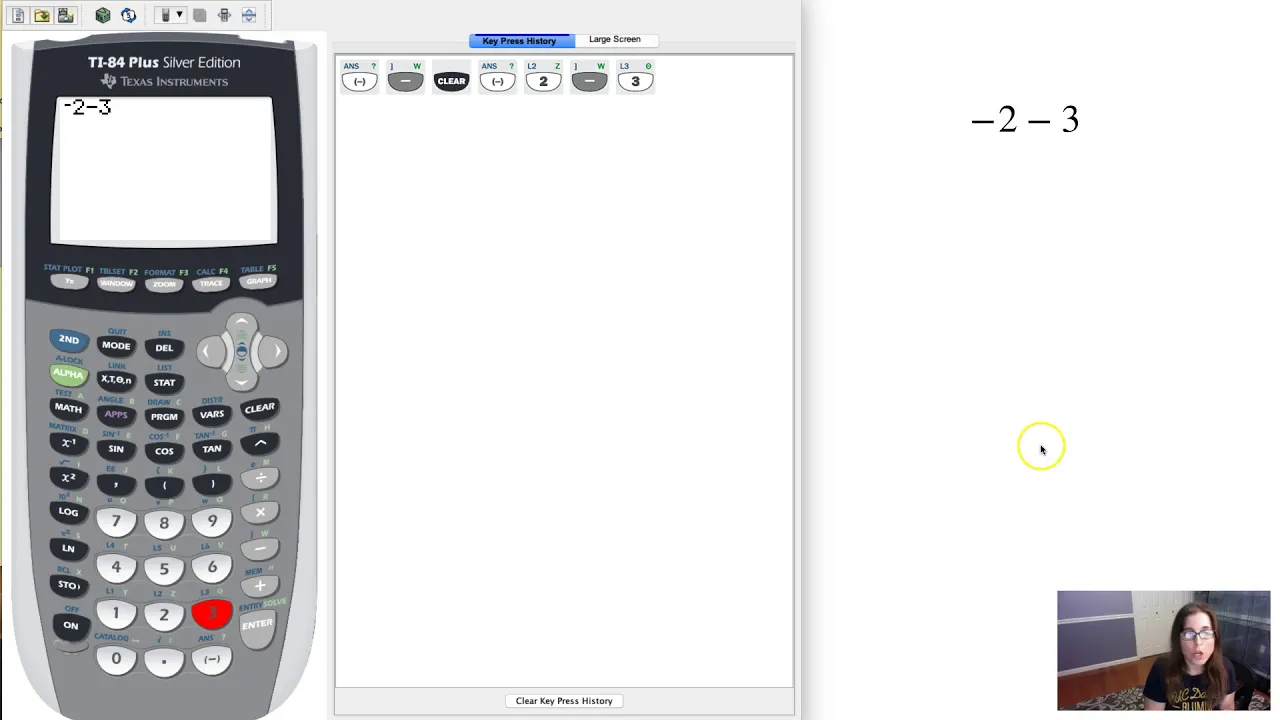
Task: Click the camera screenshot toolbar icon
Action: click(x=65, y=15)
